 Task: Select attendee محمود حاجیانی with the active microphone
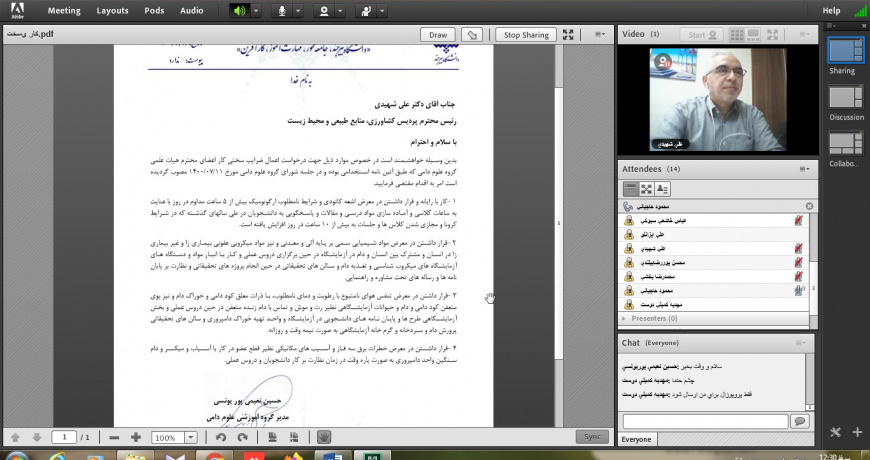coord(714,290)
